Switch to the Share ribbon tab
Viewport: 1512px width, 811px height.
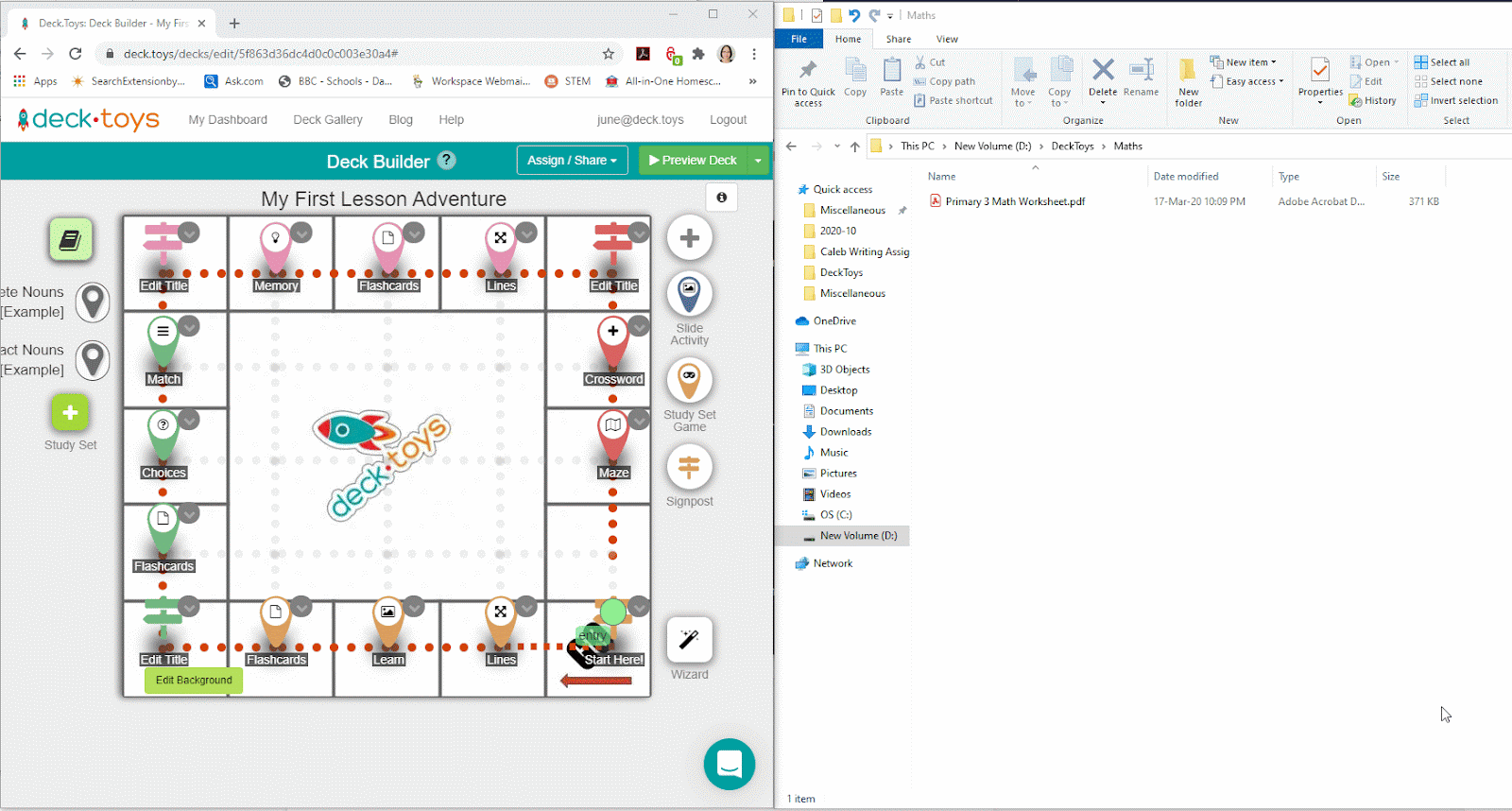(x=899, y=39)
